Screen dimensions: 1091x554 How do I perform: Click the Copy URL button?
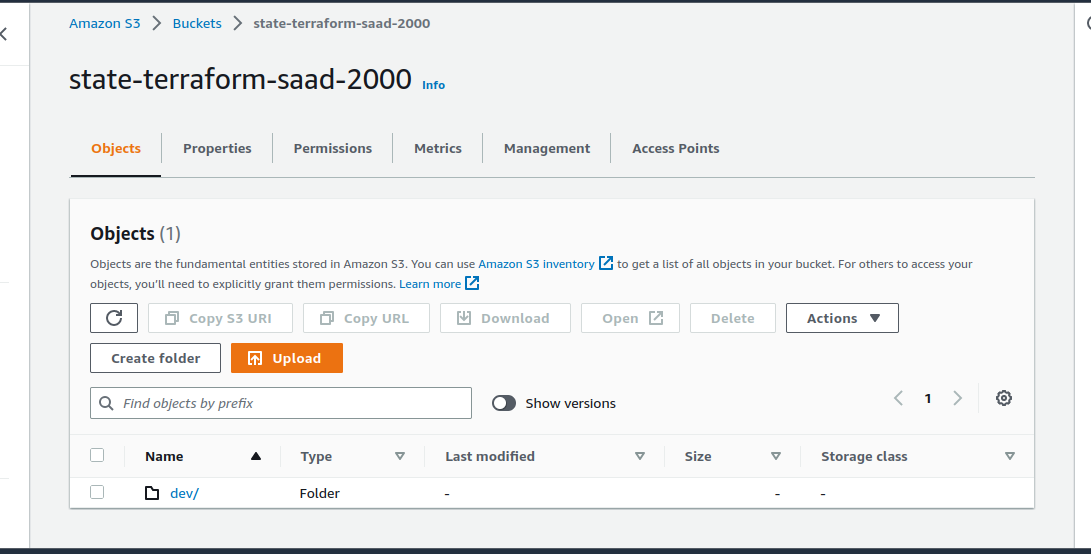(x=366, y=318)
